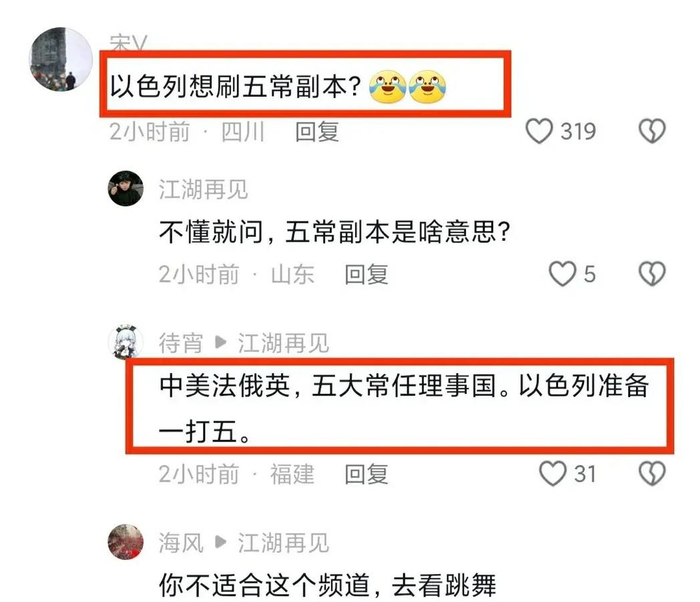Dislike 待宵's reply from 福建
This screenshot has height=602, width=700.
pyautogui.click(x=652, y=473)
